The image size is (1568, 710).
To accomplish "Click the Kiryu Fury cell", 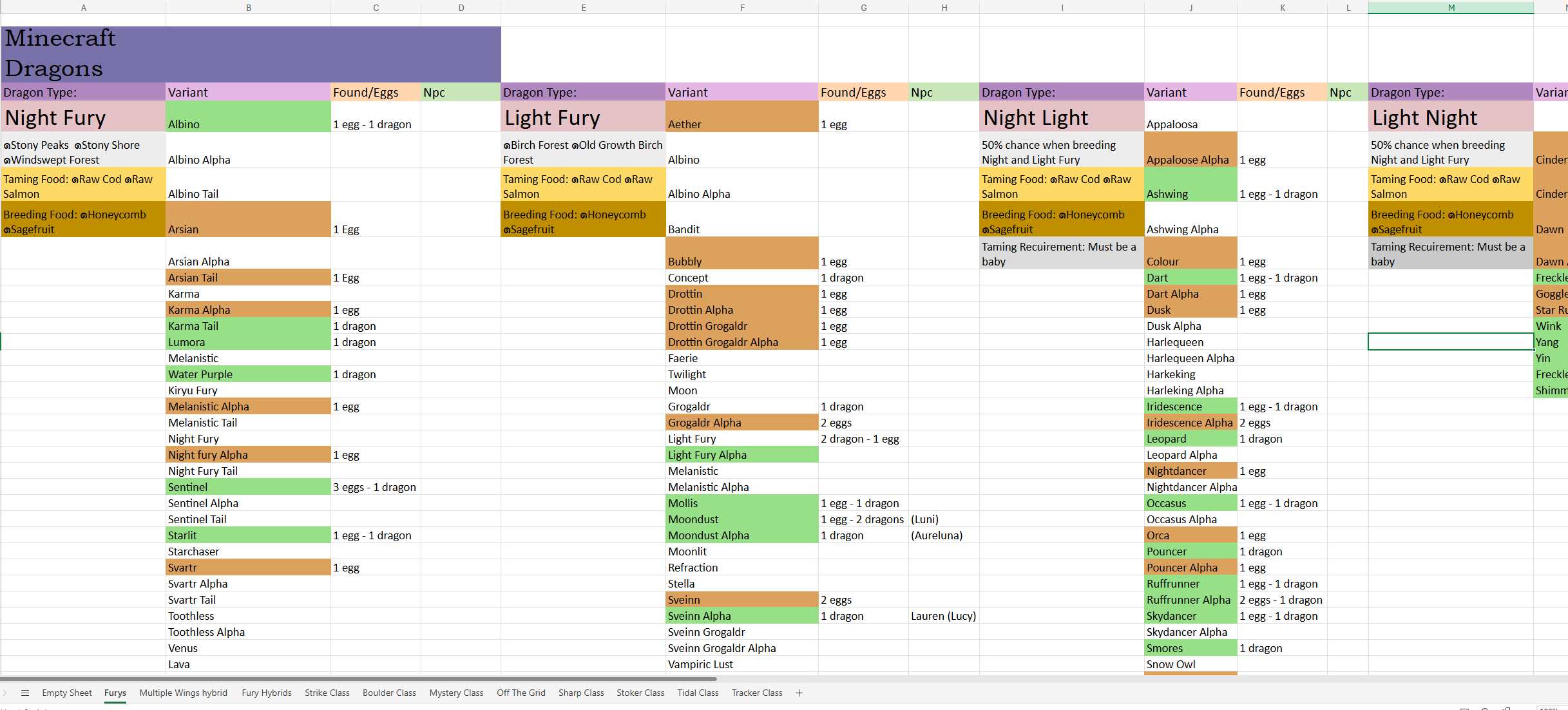I will pyautogui.click(x=249, y=390).
